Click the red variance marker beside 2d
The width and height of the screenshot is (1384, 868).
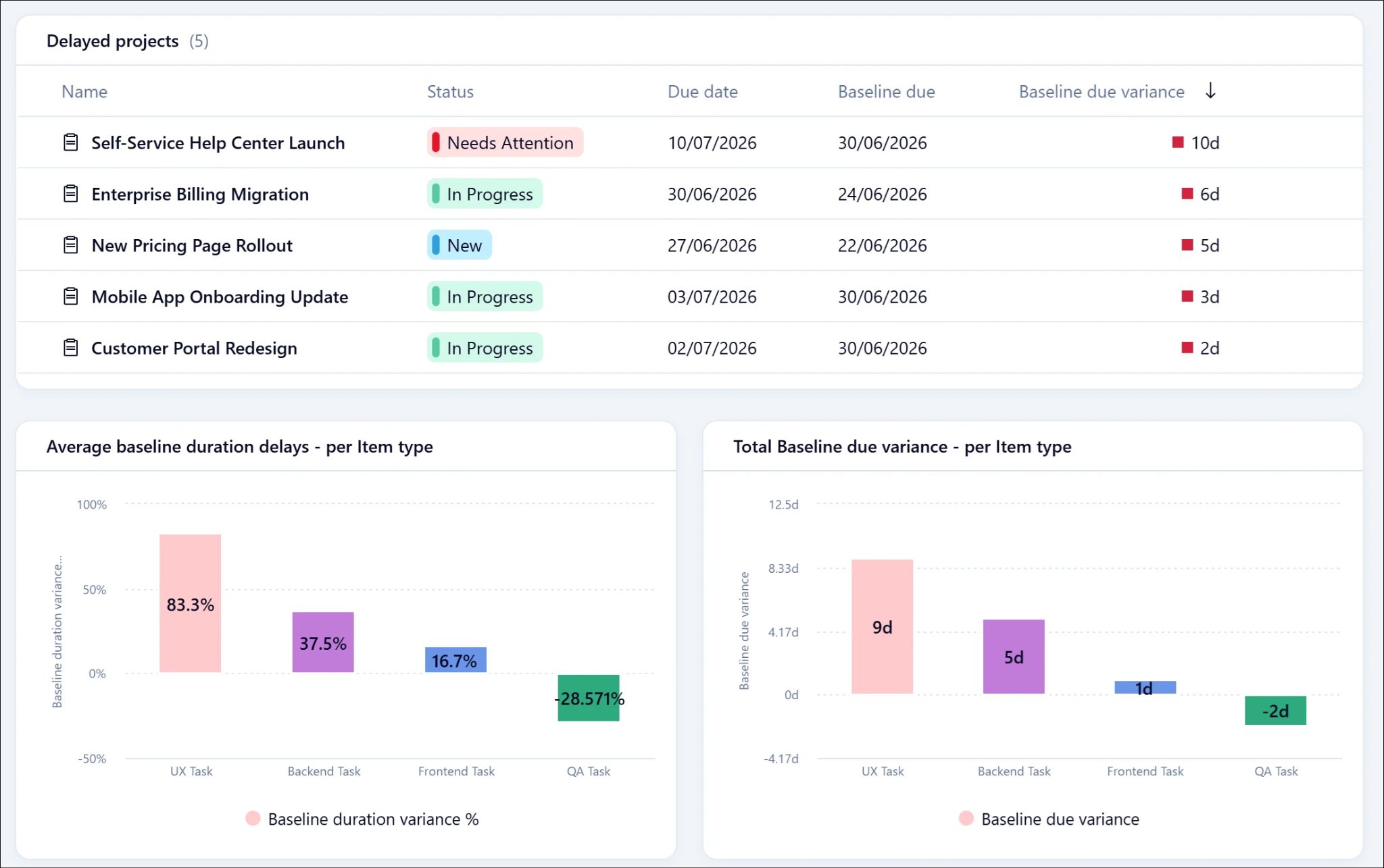[x=1187, y=347]
